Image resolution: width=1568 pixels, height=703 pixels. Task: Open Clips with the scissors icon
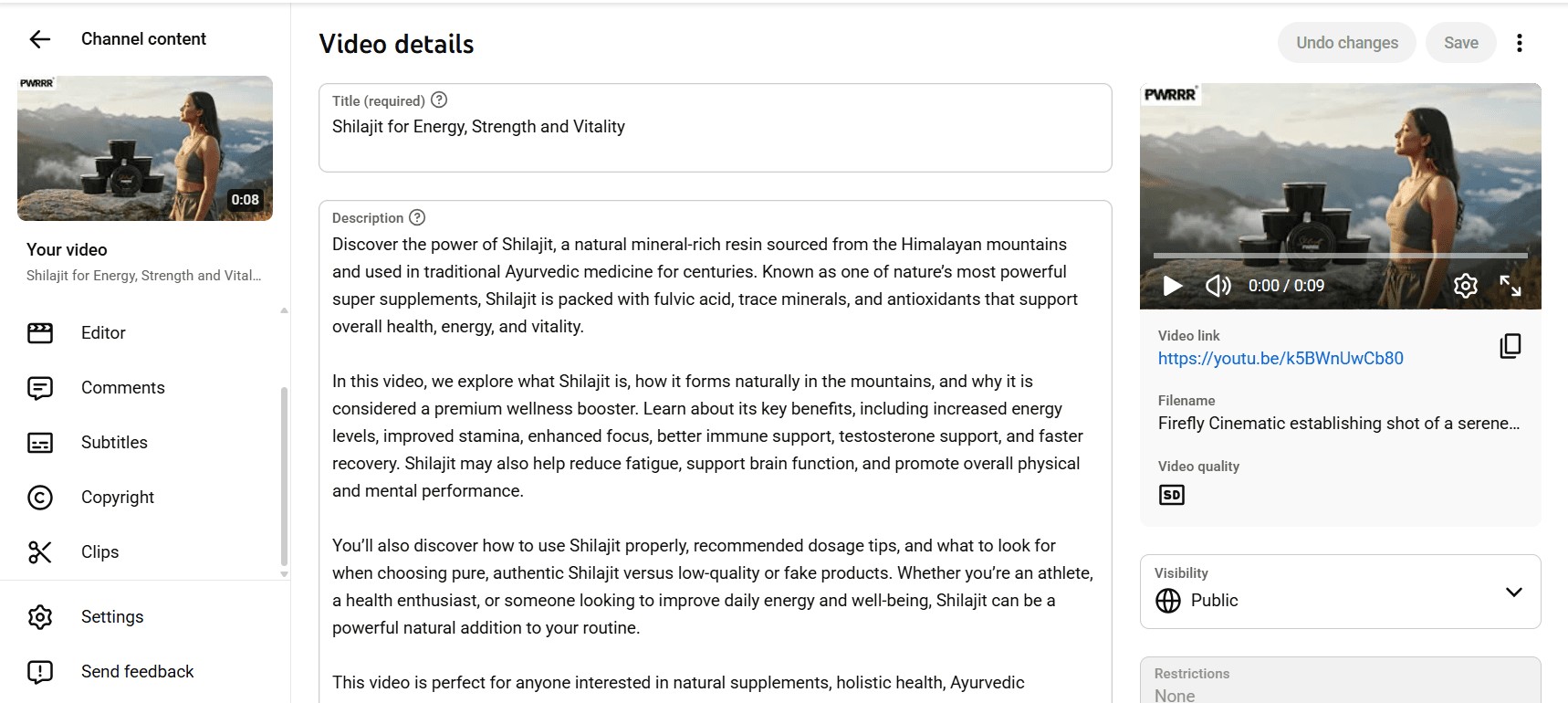pos(40,552)
